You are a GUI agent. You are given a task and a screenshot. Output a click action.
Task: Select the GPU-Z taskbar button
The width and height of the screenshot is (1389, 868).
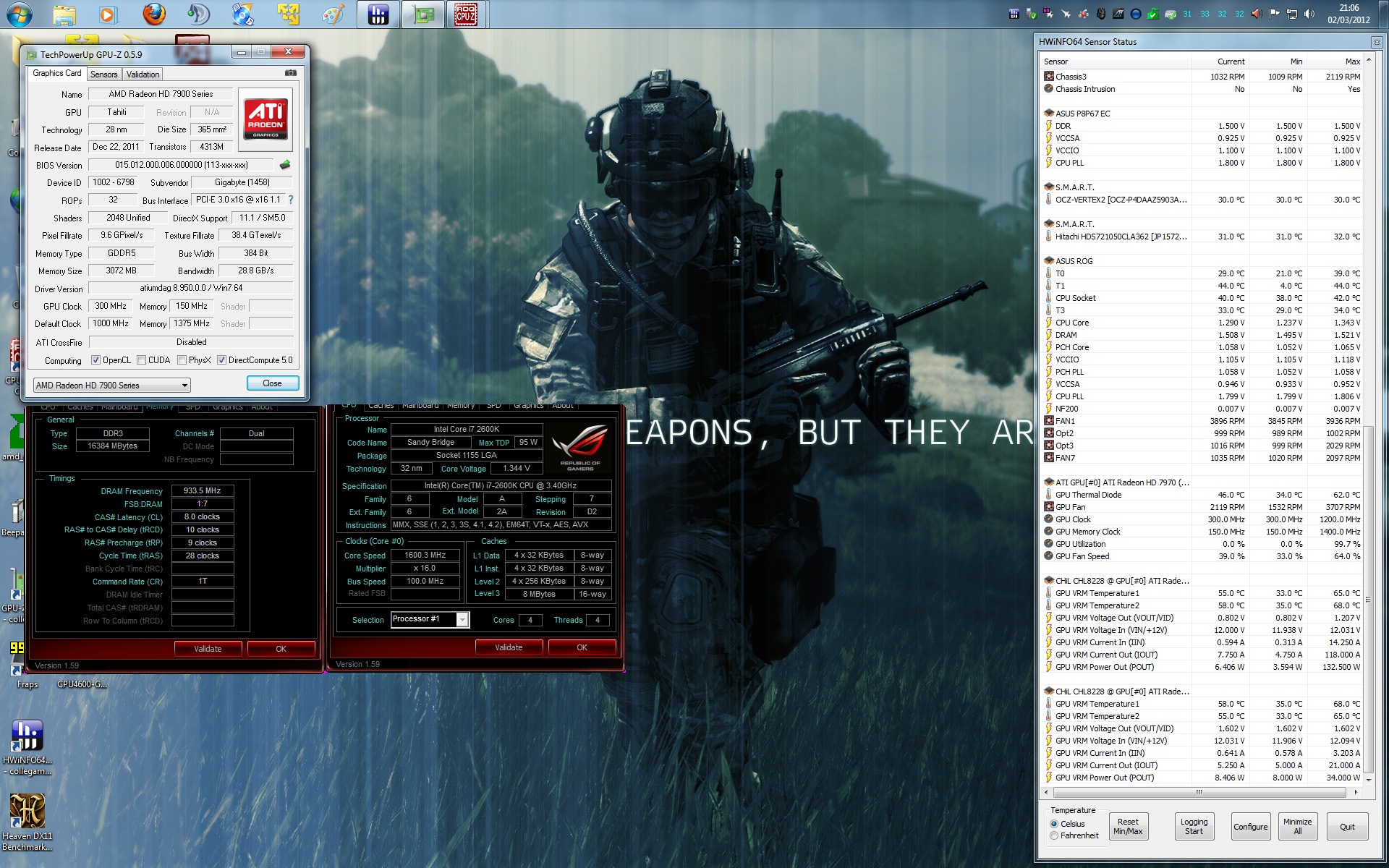tap(422, 14)
